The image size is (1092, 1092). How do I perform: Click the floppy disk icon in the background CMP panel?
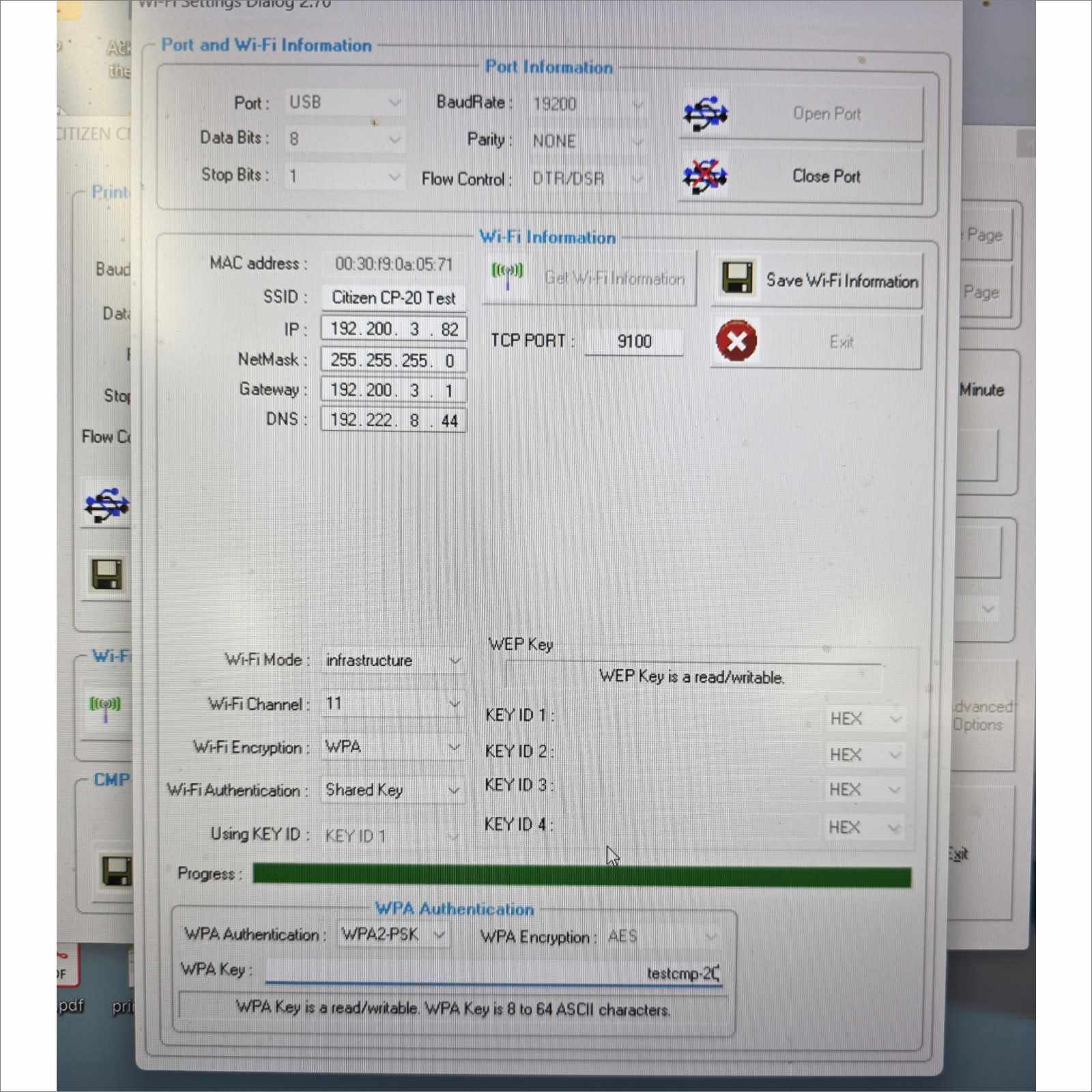[x=116, y=871]
